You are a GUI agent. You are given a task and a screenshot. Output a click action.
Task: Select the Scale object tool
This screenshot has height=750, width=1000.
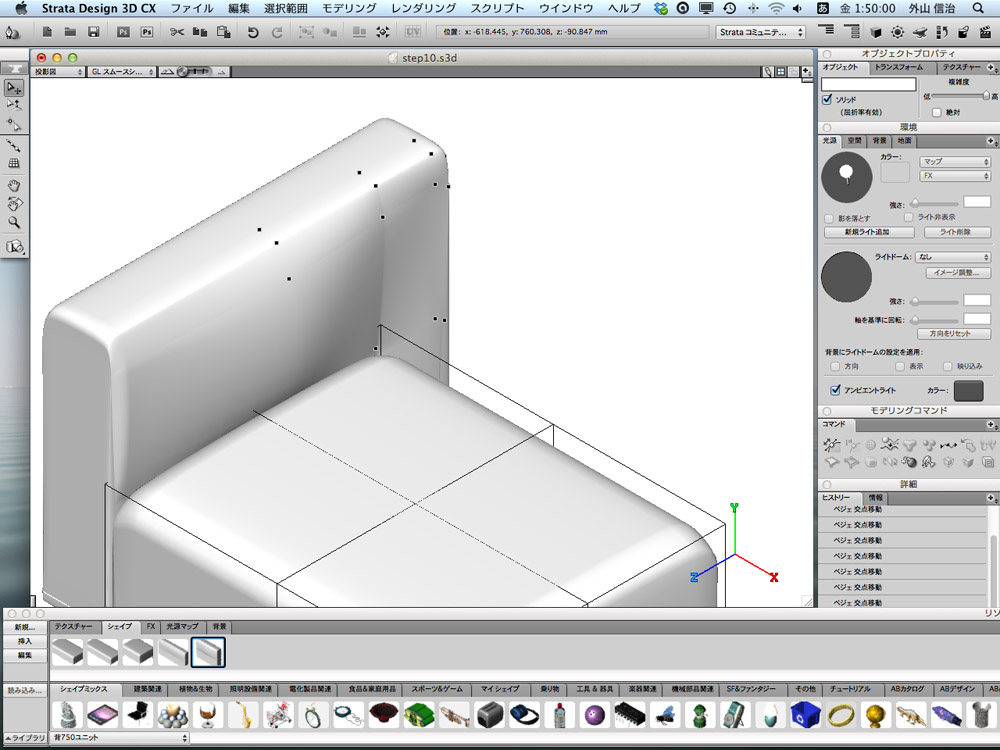pyautogui.click(x=14, y=124)
